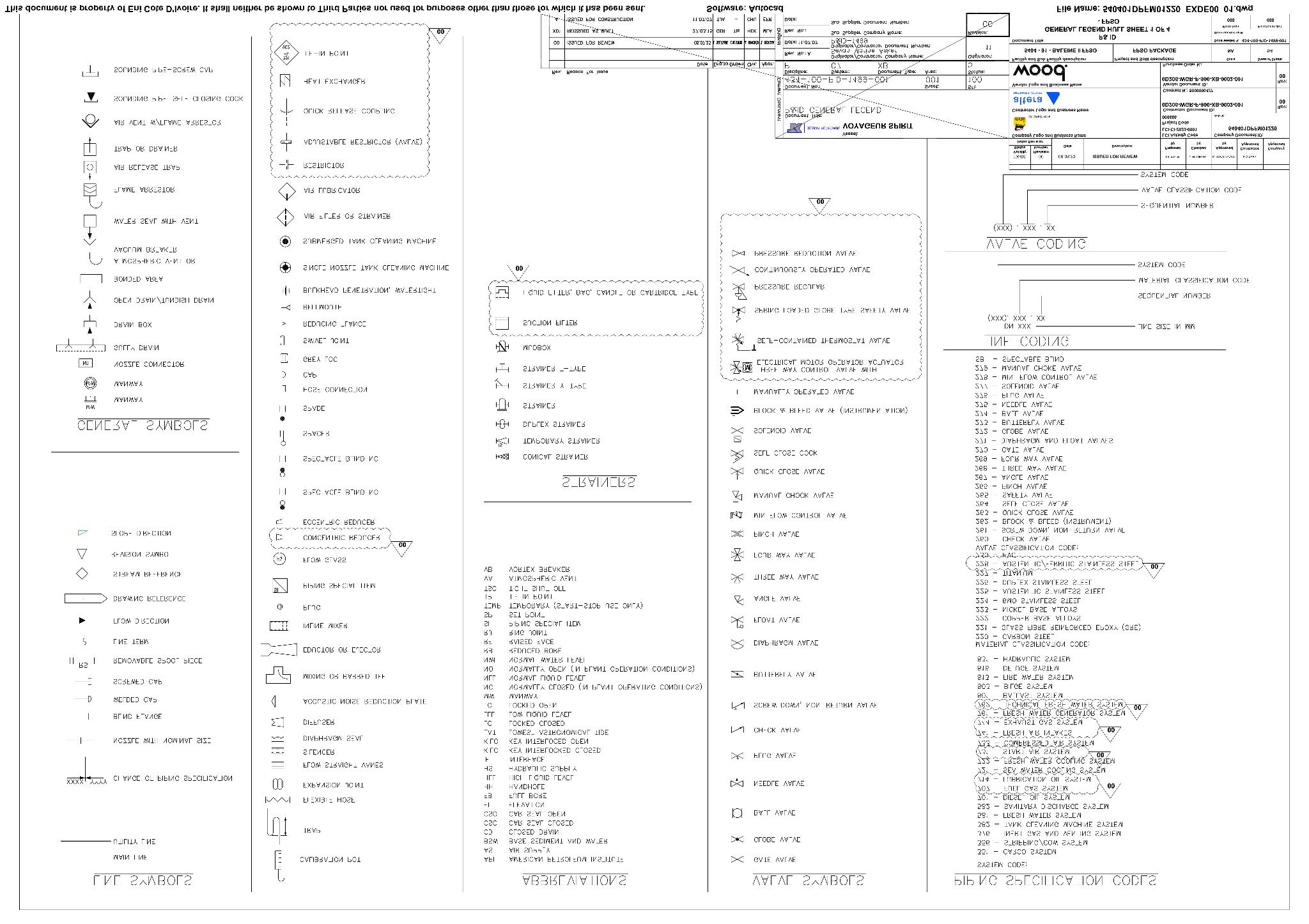
Task: Click the single nozzle tank cleaning machine symbol
Action: (286, 267)
